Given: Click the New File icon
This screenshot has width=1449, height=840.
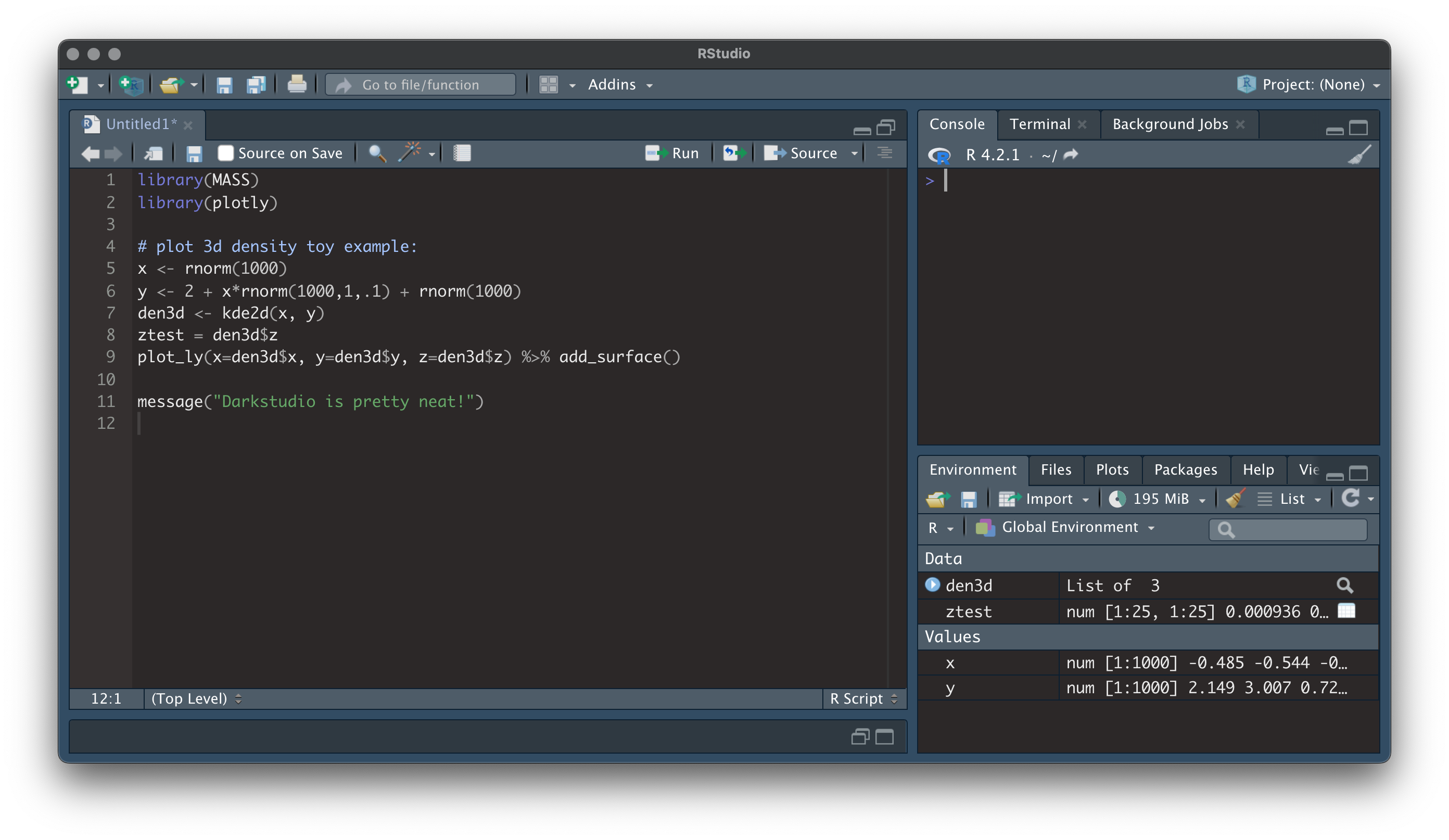Looking at the screenshot, I should [x=77, y=84].
